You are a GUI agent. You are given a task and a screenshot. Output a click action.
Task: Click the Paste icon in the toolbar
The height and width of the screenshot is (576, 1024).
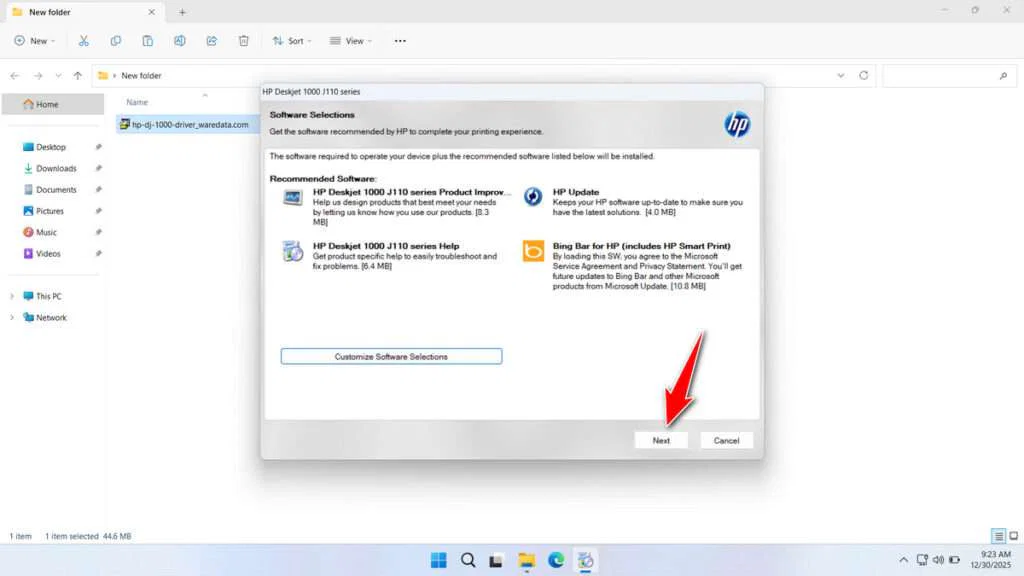(148, 40)
